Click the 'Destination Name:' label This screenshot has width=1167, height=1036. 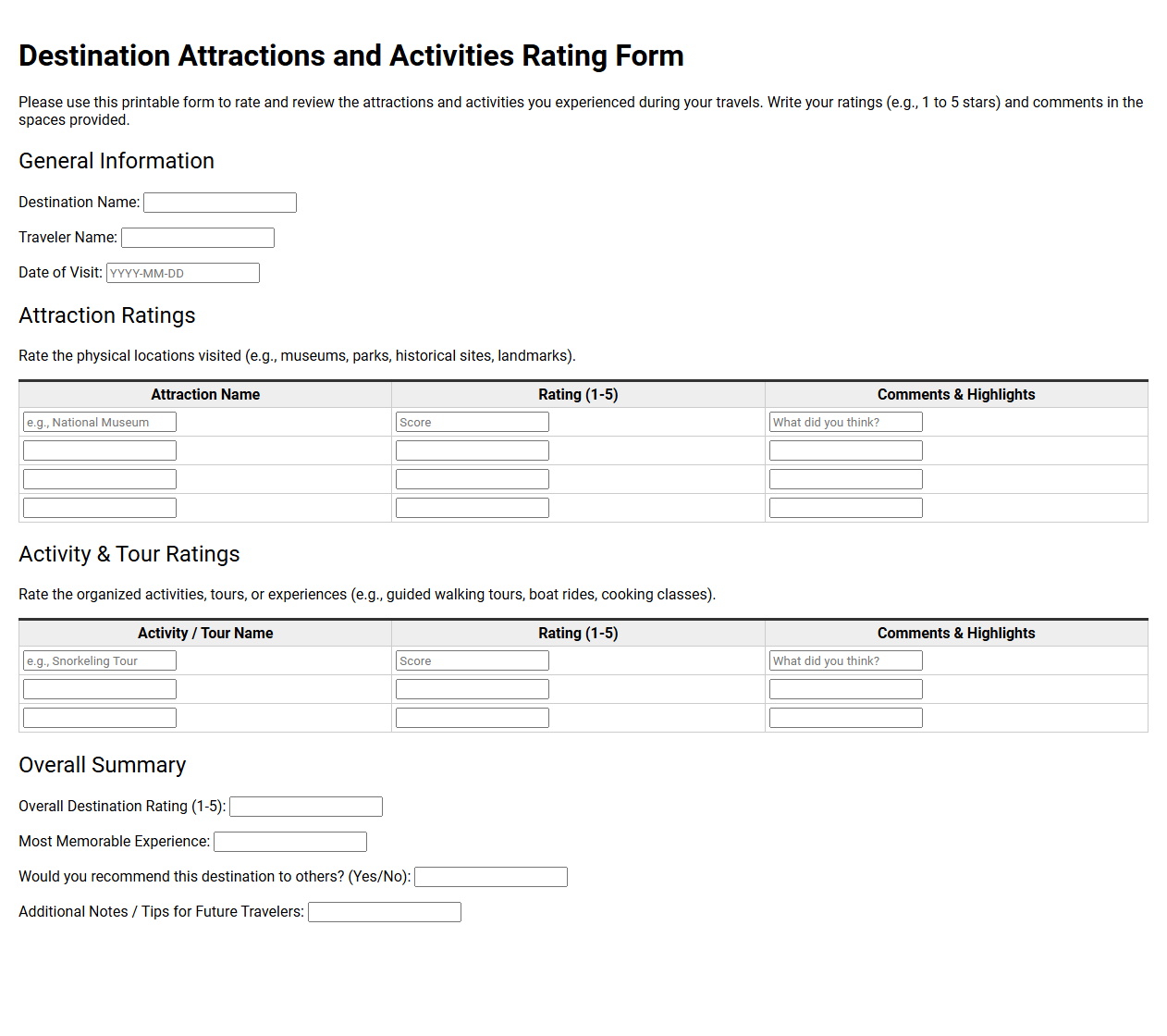80,203
